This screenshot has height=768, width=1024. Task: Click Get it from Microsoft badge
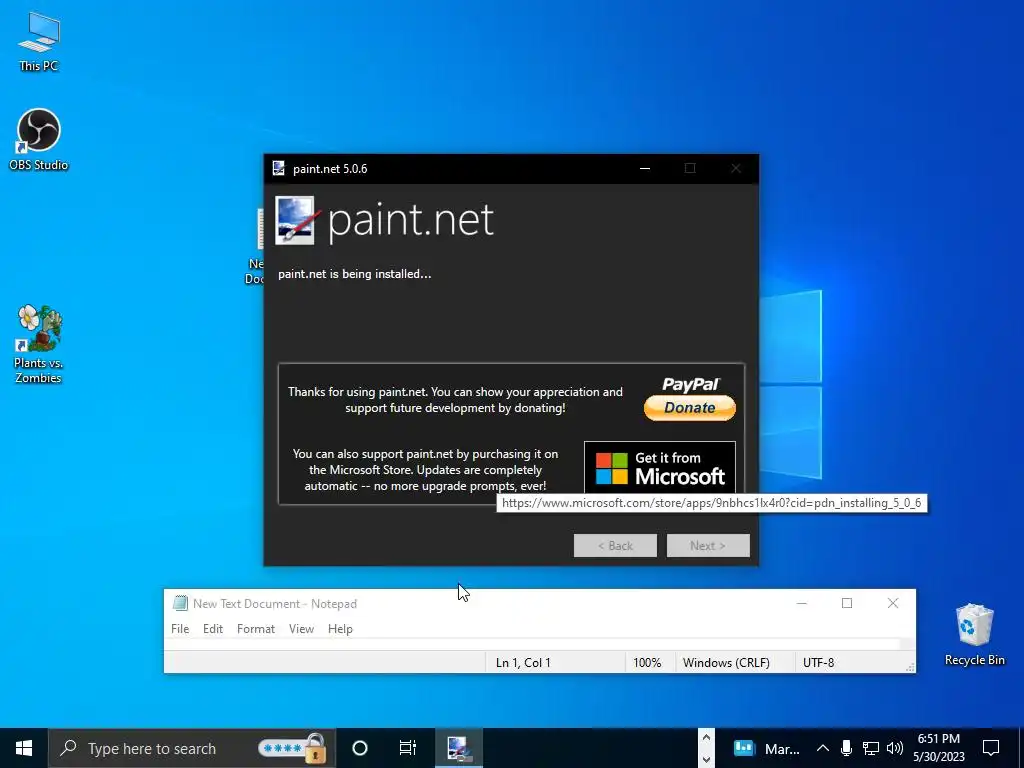coord(660,468)
